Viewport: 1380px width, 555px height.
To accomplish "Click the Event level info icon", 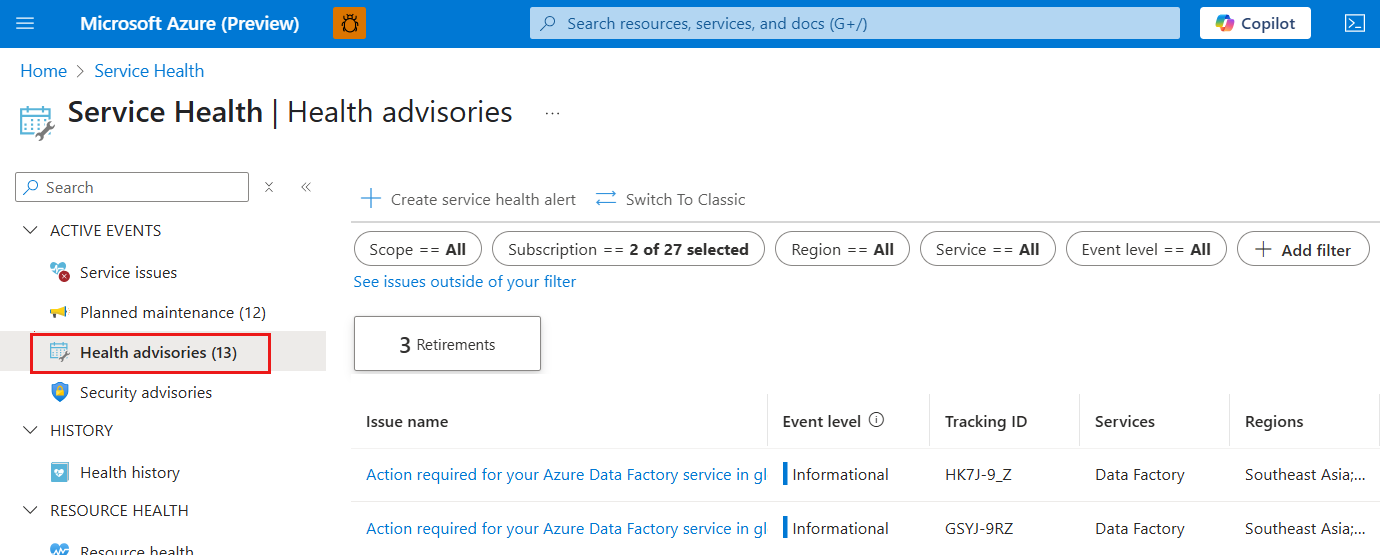I will click(876, 421).
